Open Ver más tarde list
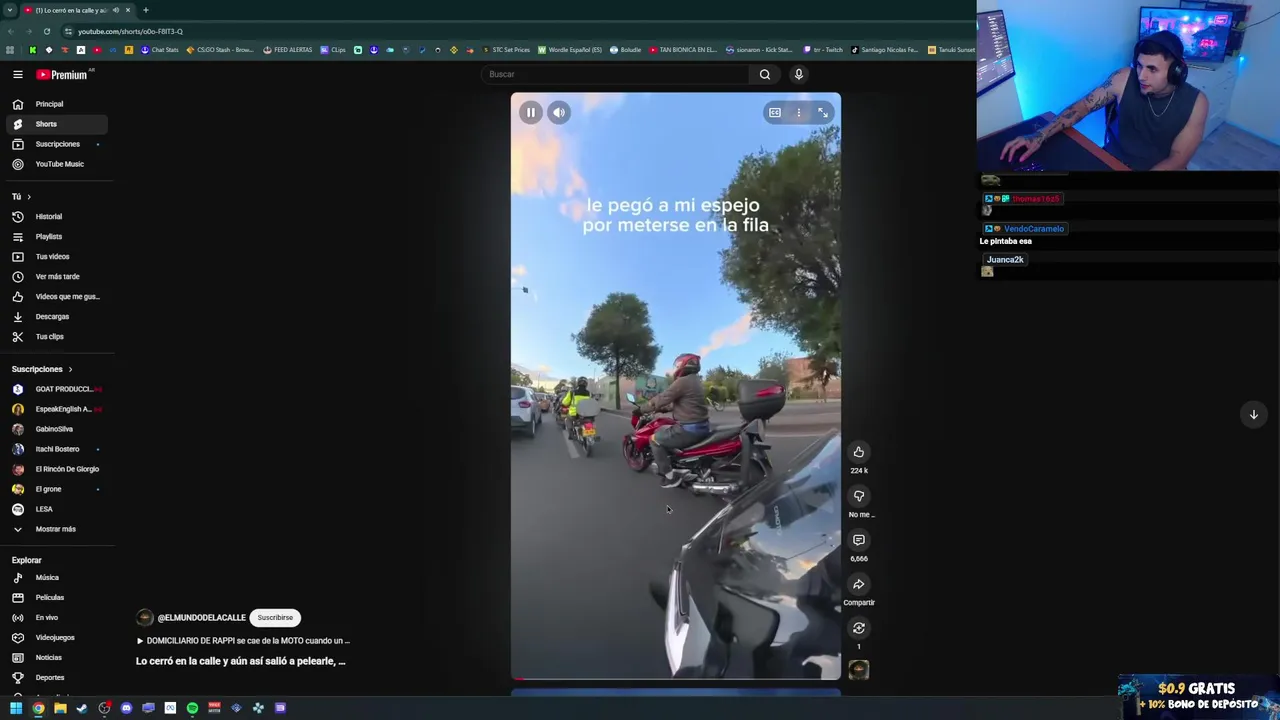The width and height of the screenshot is (1280, 720). tap(55, 277)
